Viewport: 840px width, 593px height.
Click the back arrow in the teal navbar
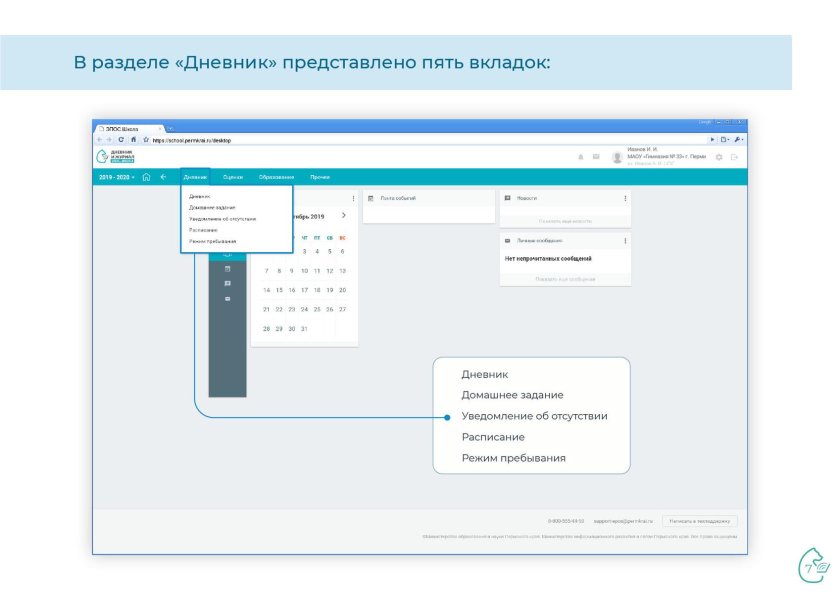(163, 175)
